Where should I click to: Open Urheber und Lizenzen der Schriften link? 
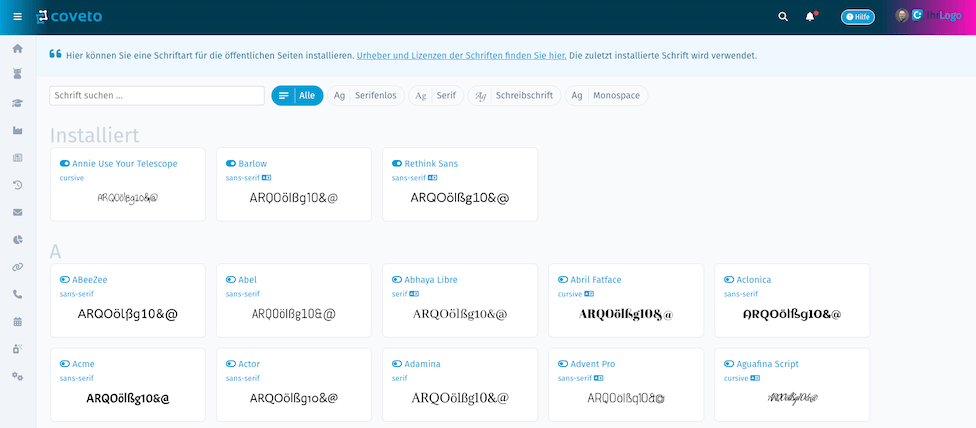(x=461, y=55)
